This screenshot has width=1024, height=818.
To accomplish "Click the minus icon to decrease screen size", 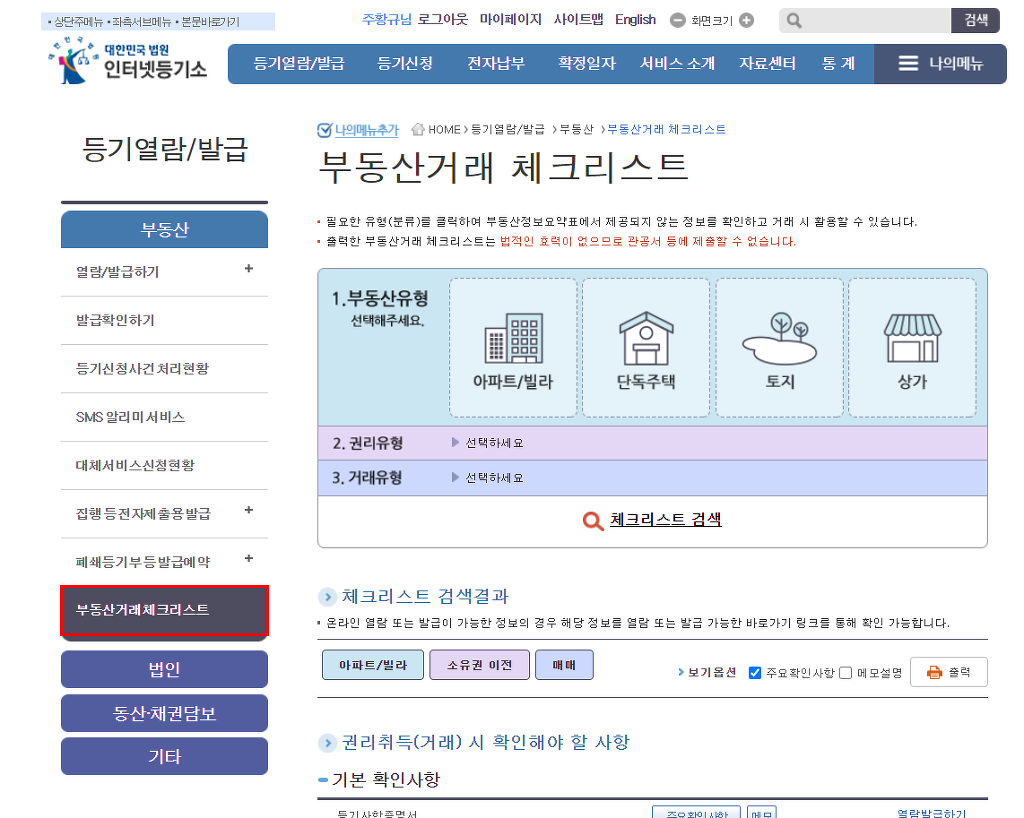I will (678, 20).
